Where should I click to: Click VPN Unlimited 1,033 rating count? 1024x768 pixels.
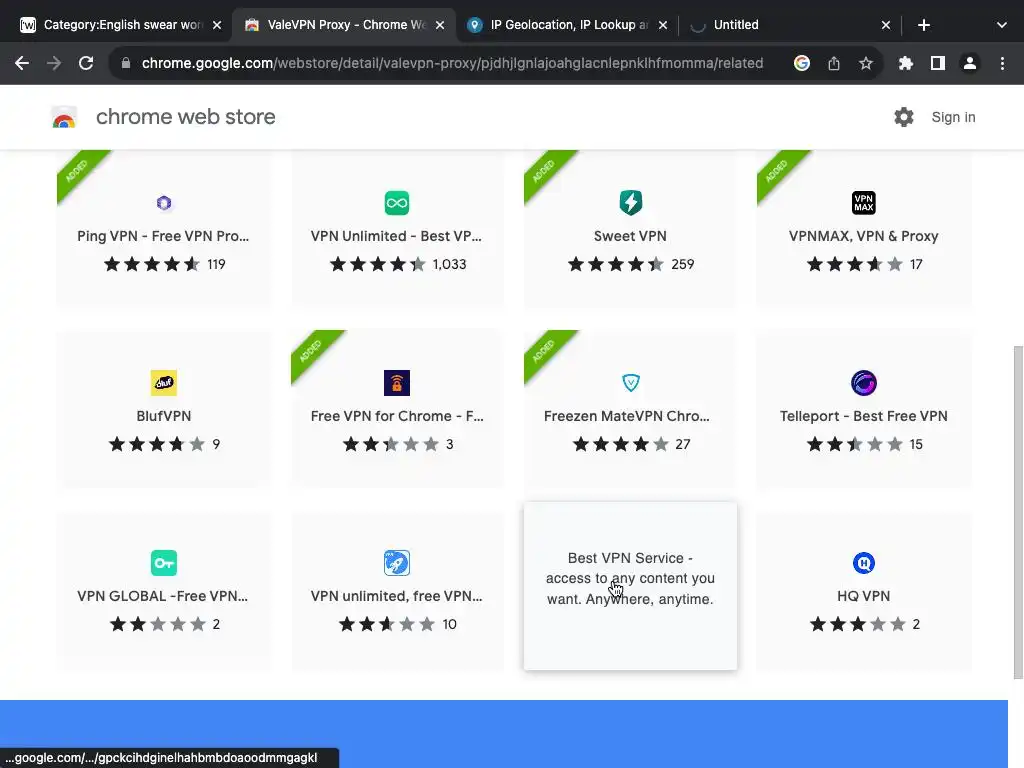click(449, 264)
